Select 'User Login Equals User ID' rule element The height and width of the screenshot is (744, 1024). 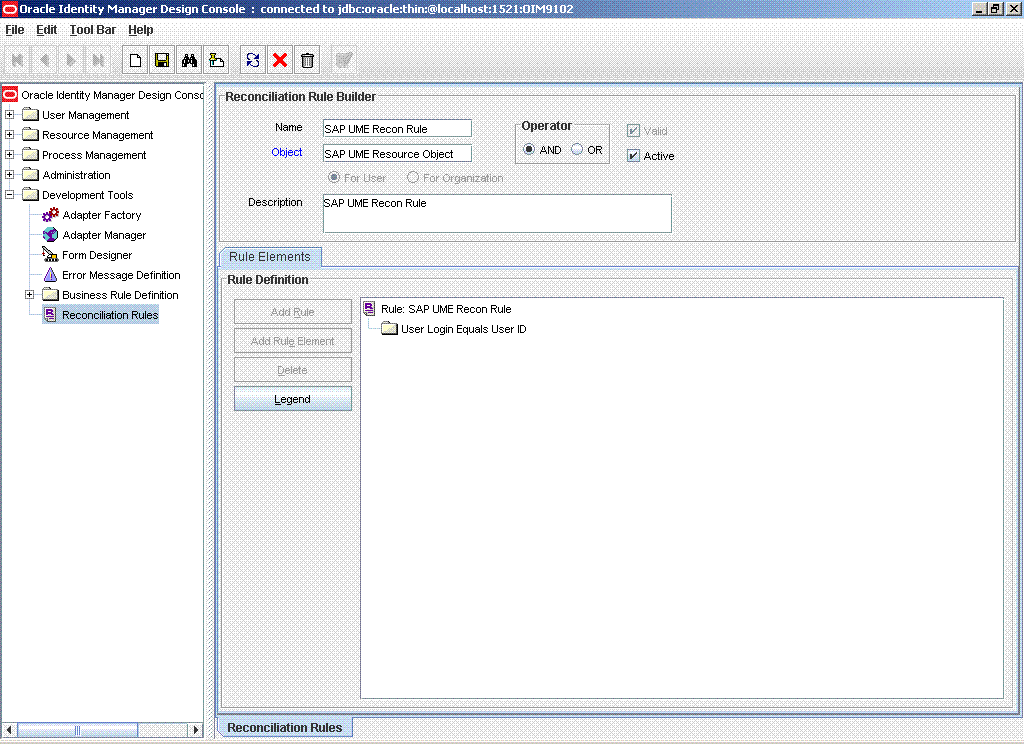[464, 329]
